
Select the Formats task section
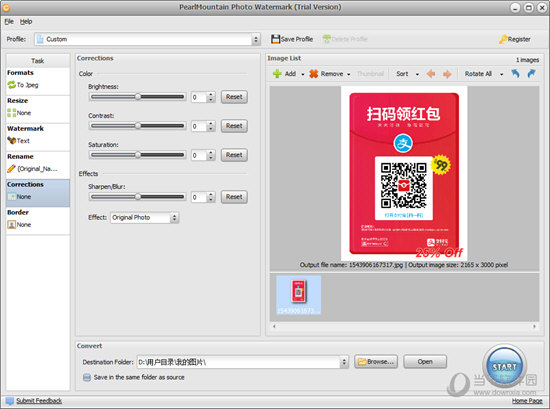pos(38,81)
